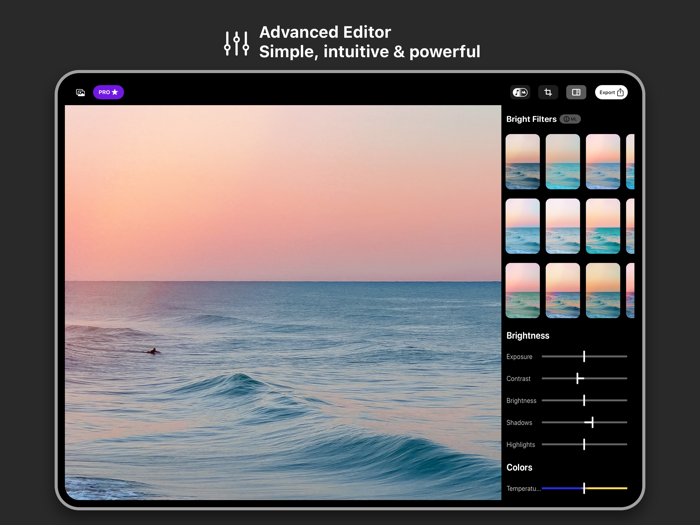Apply second filter thumbnail in top row

(563, 162)
